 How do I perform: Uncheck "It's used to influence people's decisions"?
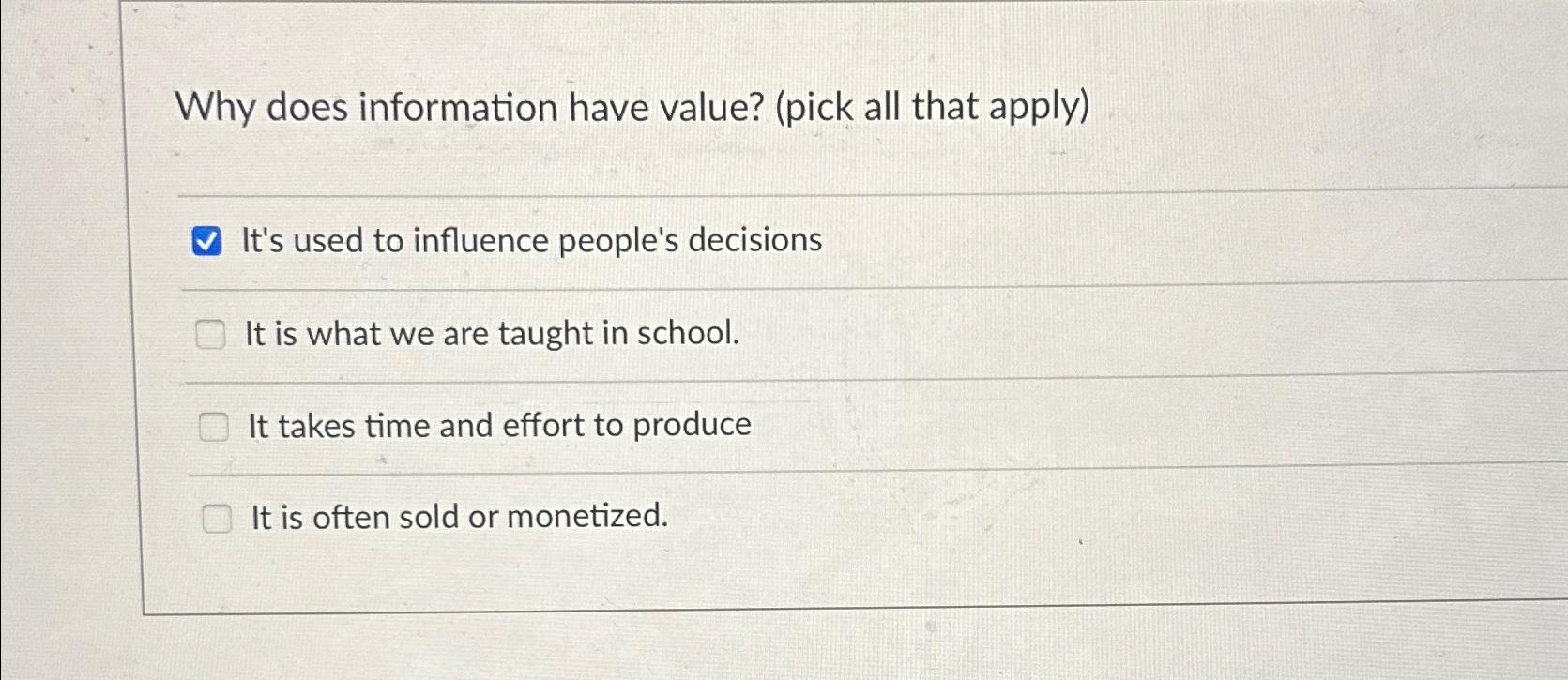tap(209, 241)
